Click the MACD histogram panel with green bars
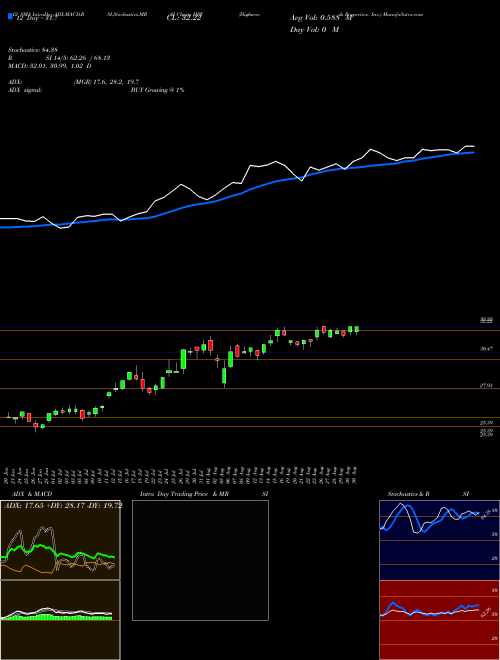The width and height of the screenshot is (500, 660). (x=60, y=620)
